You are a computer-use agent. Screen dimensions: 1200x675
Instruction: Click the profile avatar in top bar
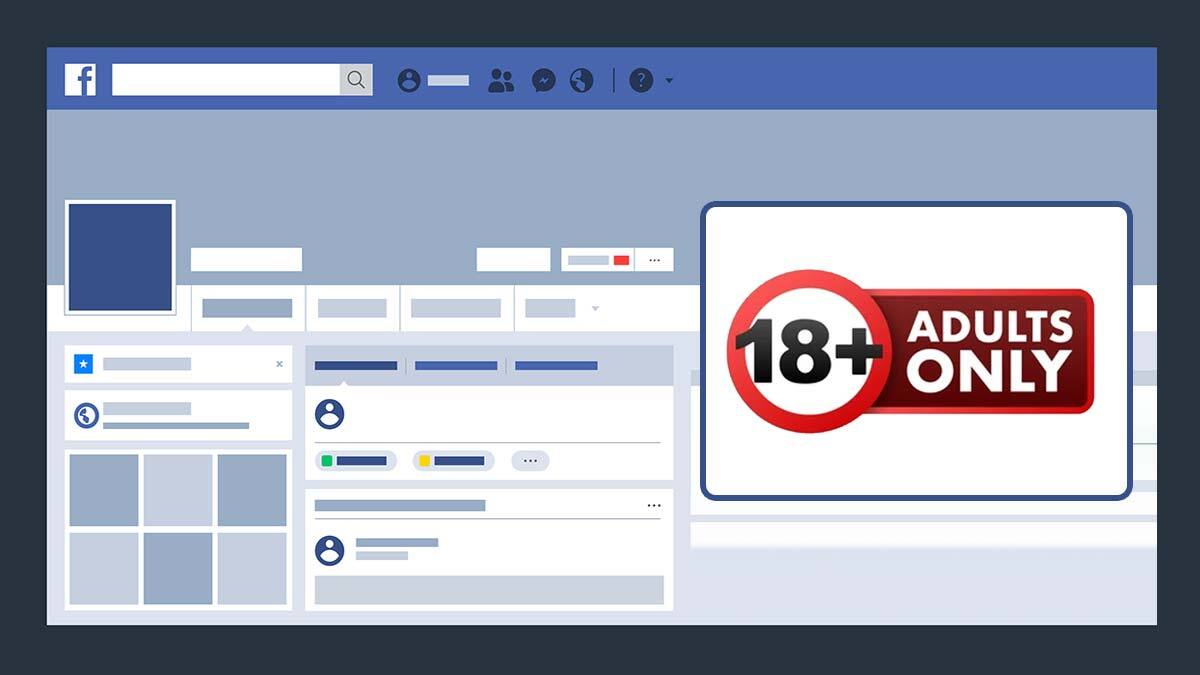click(x=409, y=80)
